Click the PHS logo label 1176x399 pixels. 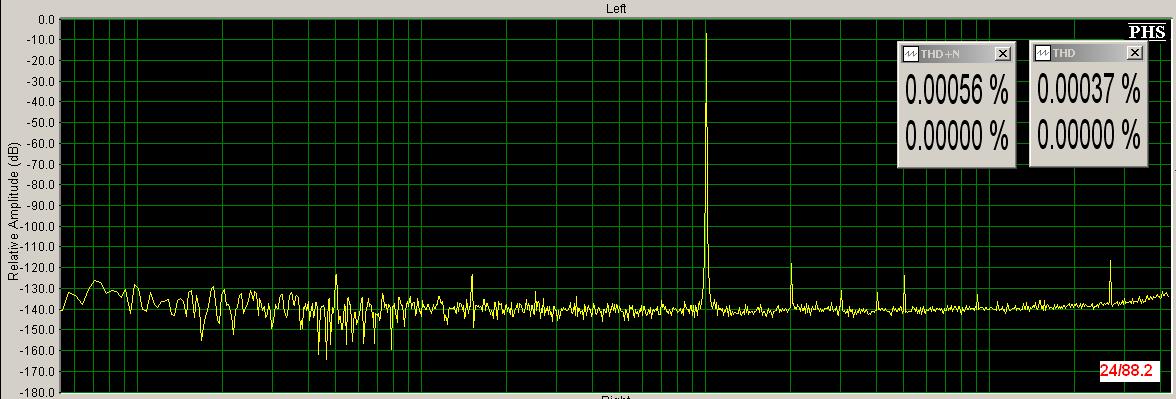1148,32
